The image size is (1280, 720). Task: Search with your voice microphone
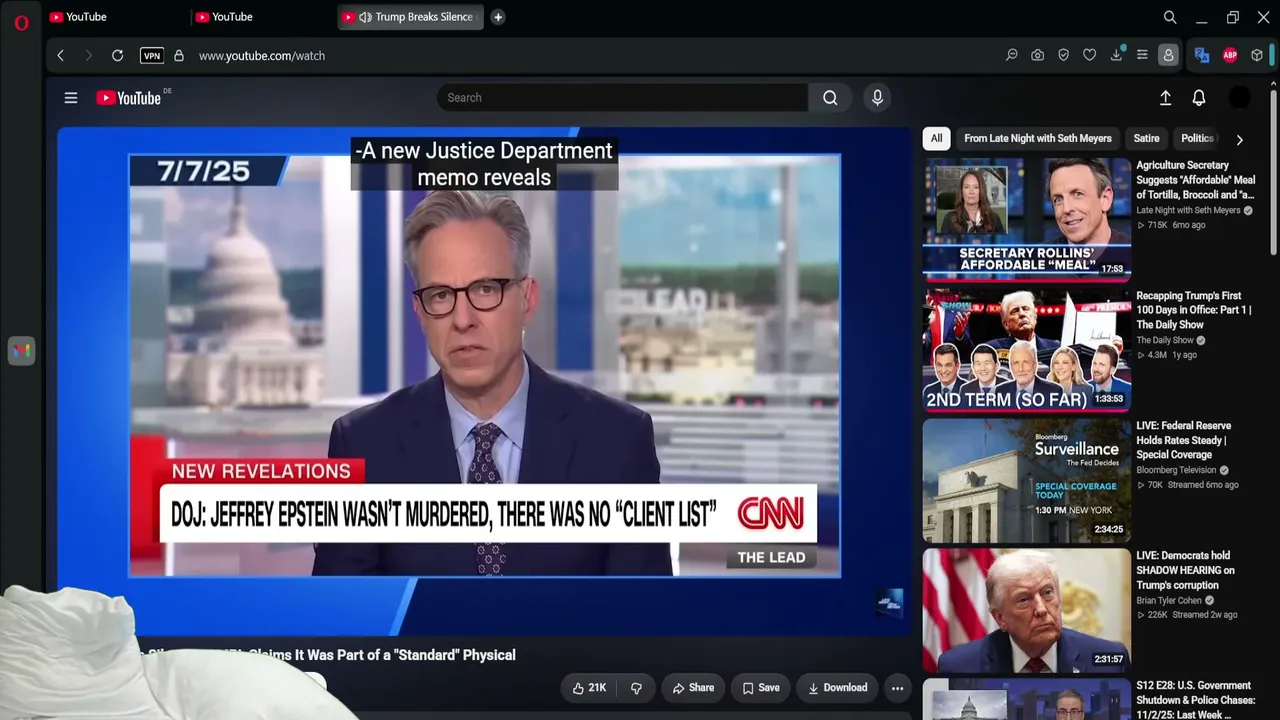(877, 98)
